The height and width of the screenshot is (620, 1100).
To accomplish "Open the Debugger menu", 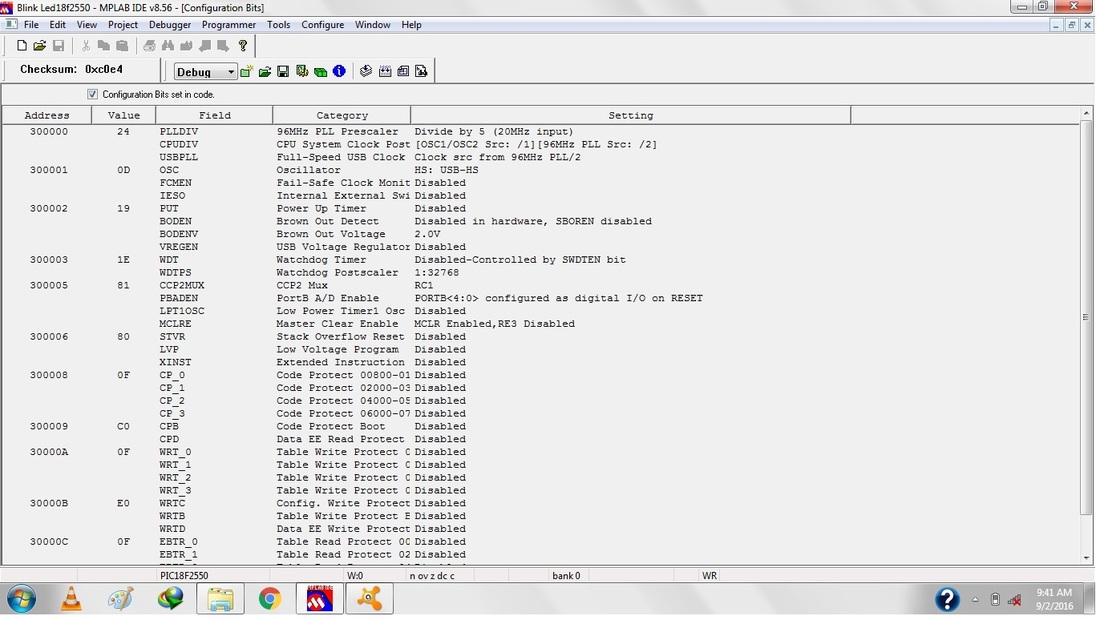I will pyautogui.click(x=170, y=25).
